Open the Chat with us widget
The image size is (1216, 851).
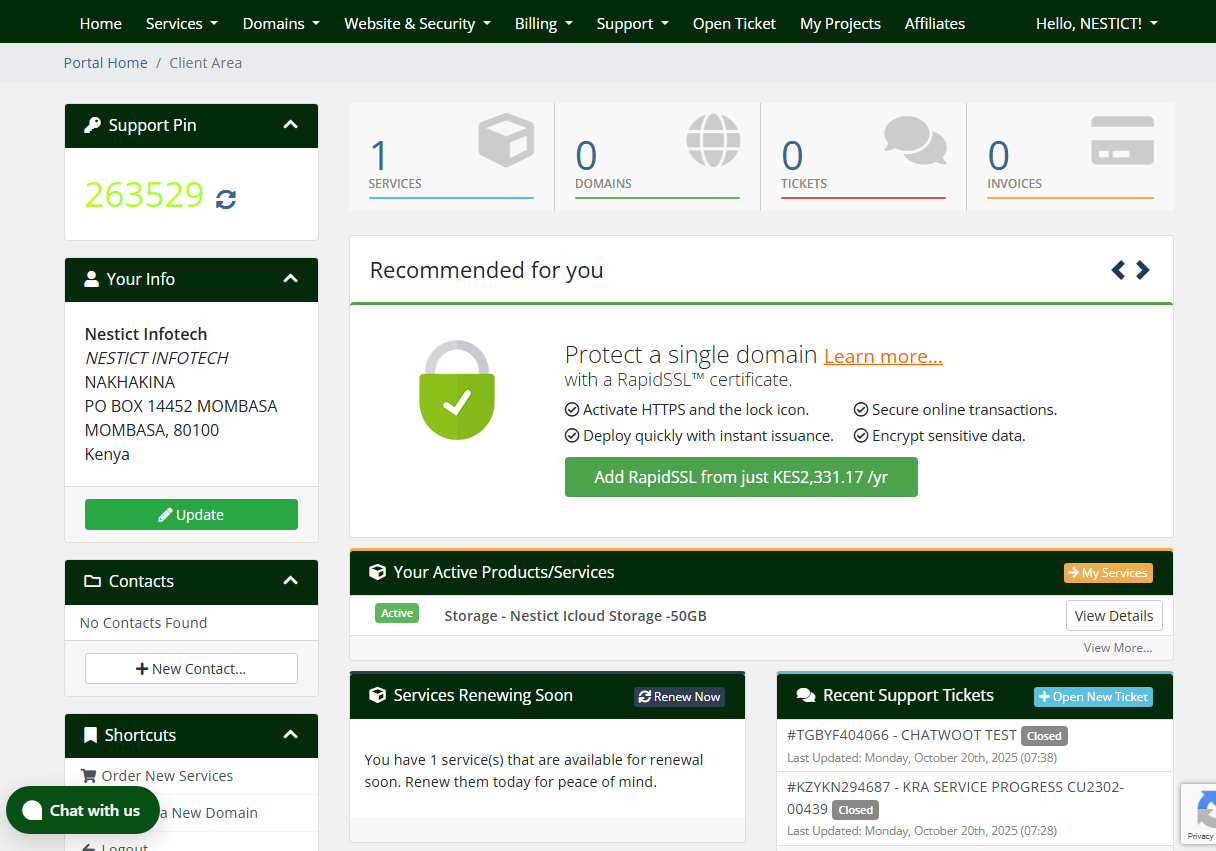[x=83, y=810]
